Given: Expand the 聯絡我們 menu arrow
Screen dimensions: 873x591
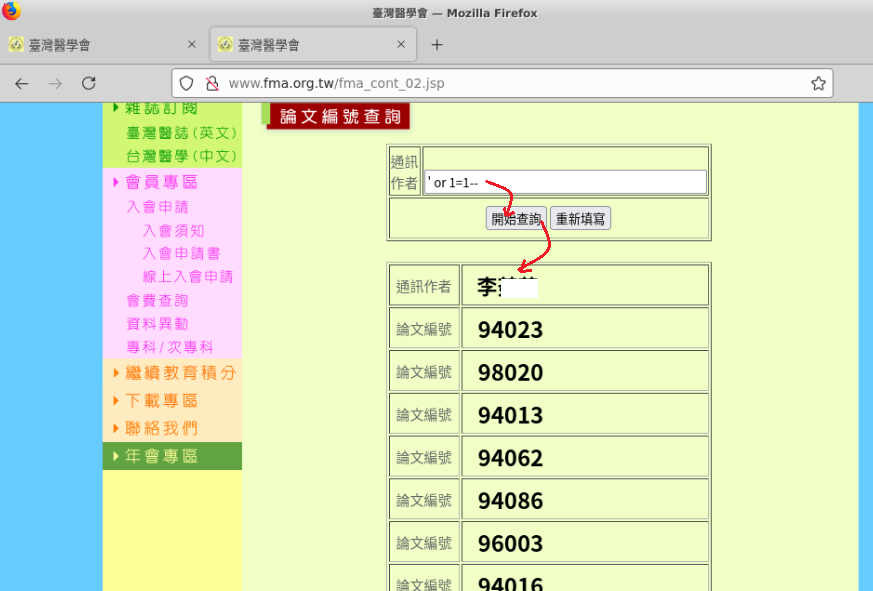Looking at the screenshot, I should (x=116, y=428).
